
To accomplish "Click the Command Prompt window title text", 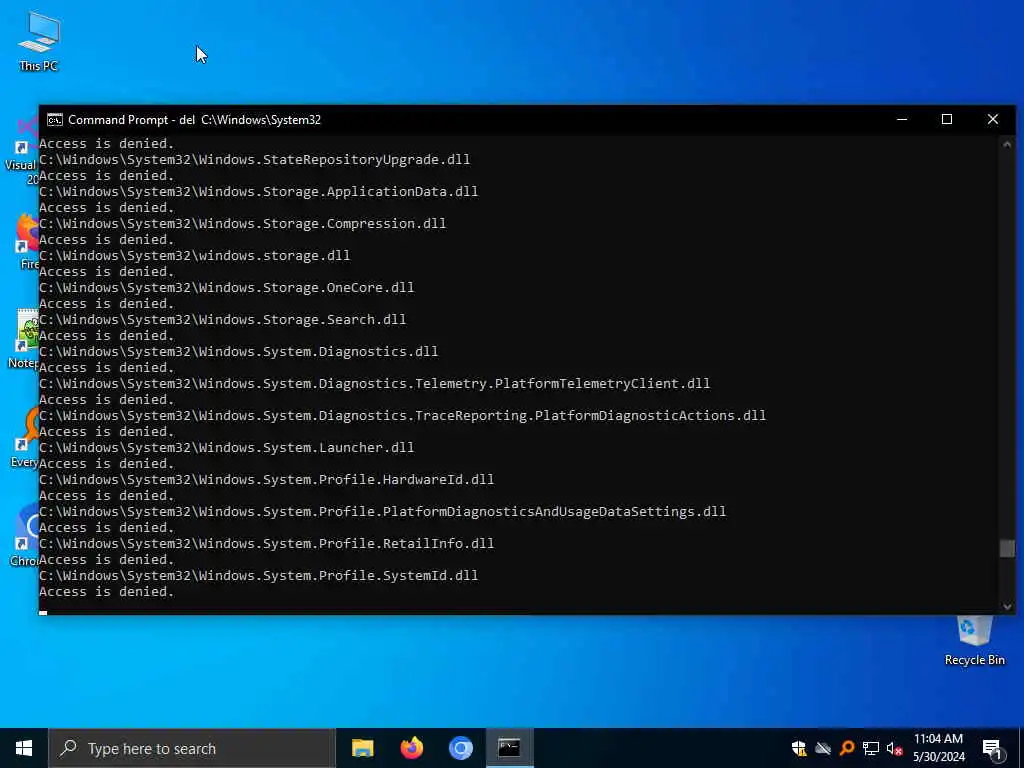I will (195, 120).
